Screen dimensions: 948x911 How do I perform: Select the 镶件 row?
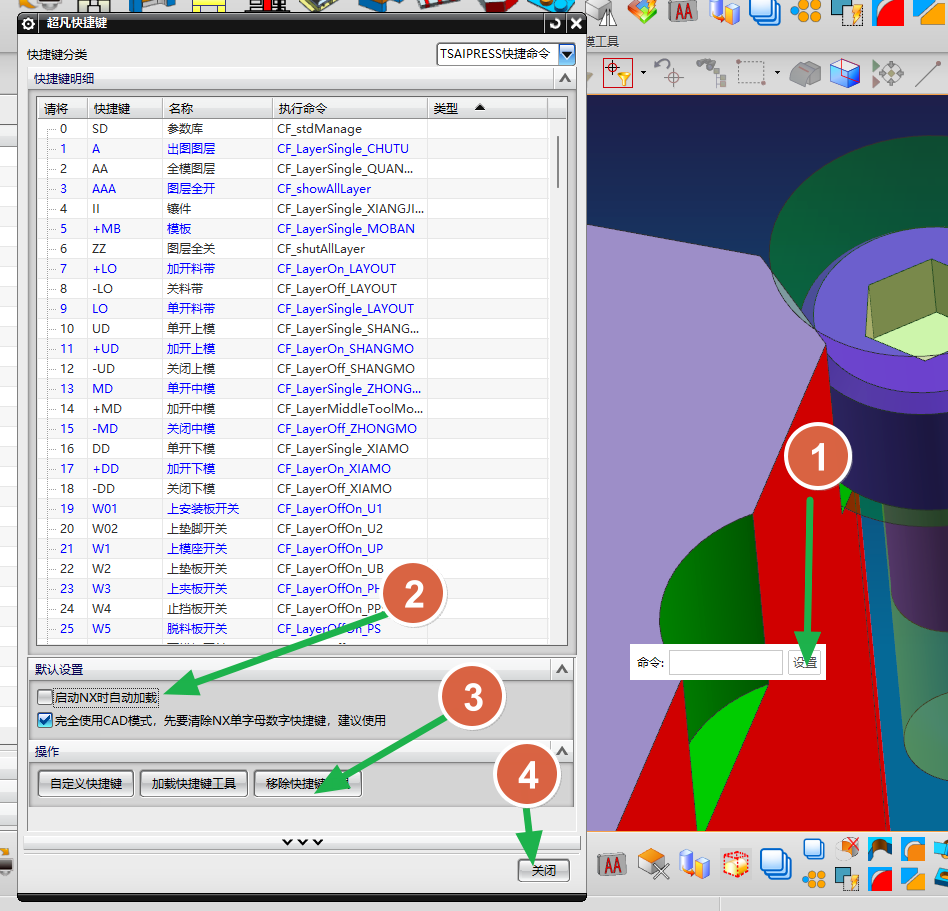pos(293,209)
